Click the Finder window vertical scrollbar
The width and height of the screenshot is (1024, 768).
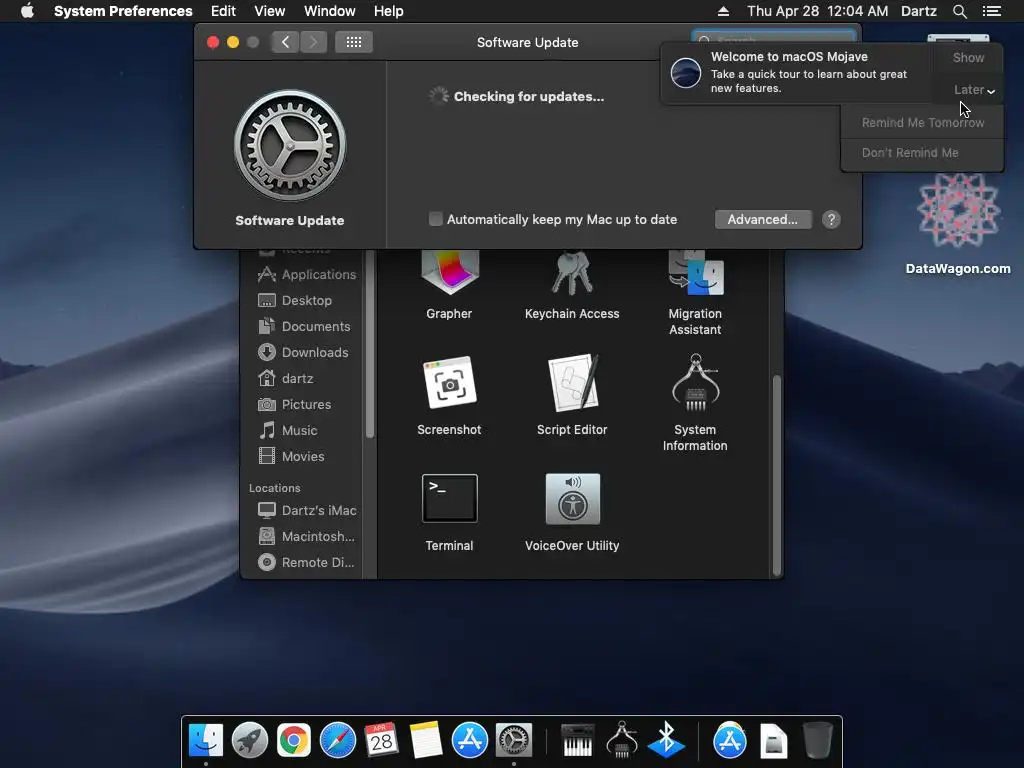click(776, 475)
